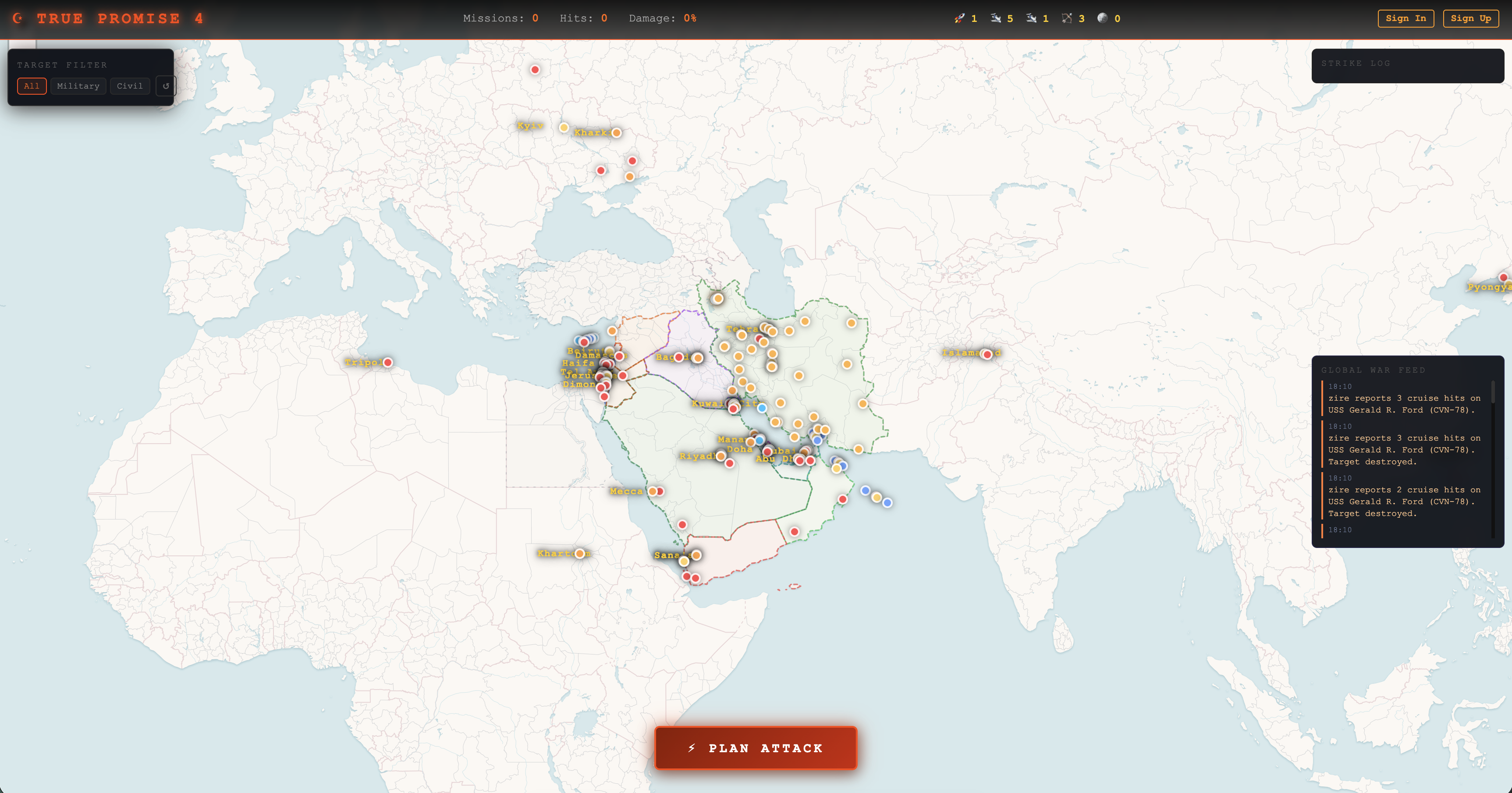This screenshot has width=1512, height=793.
Task: Select the red Islamabad target marker
Action: (x=987, y=354)
